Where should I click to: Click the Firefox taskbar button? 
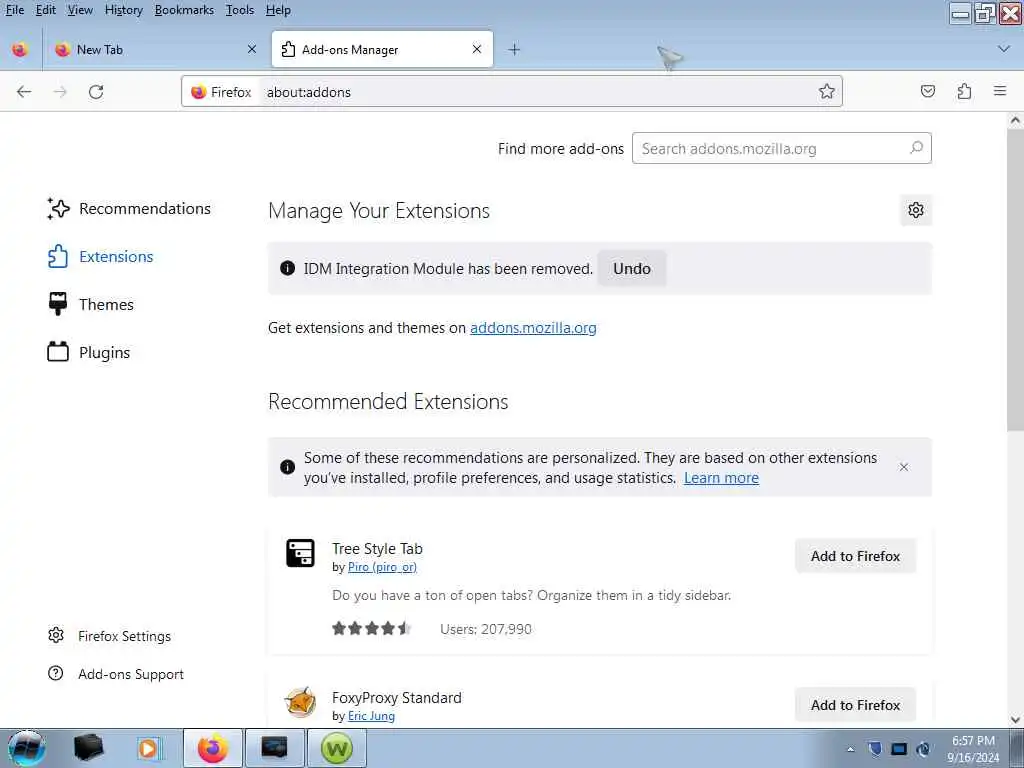pos(213,748)
